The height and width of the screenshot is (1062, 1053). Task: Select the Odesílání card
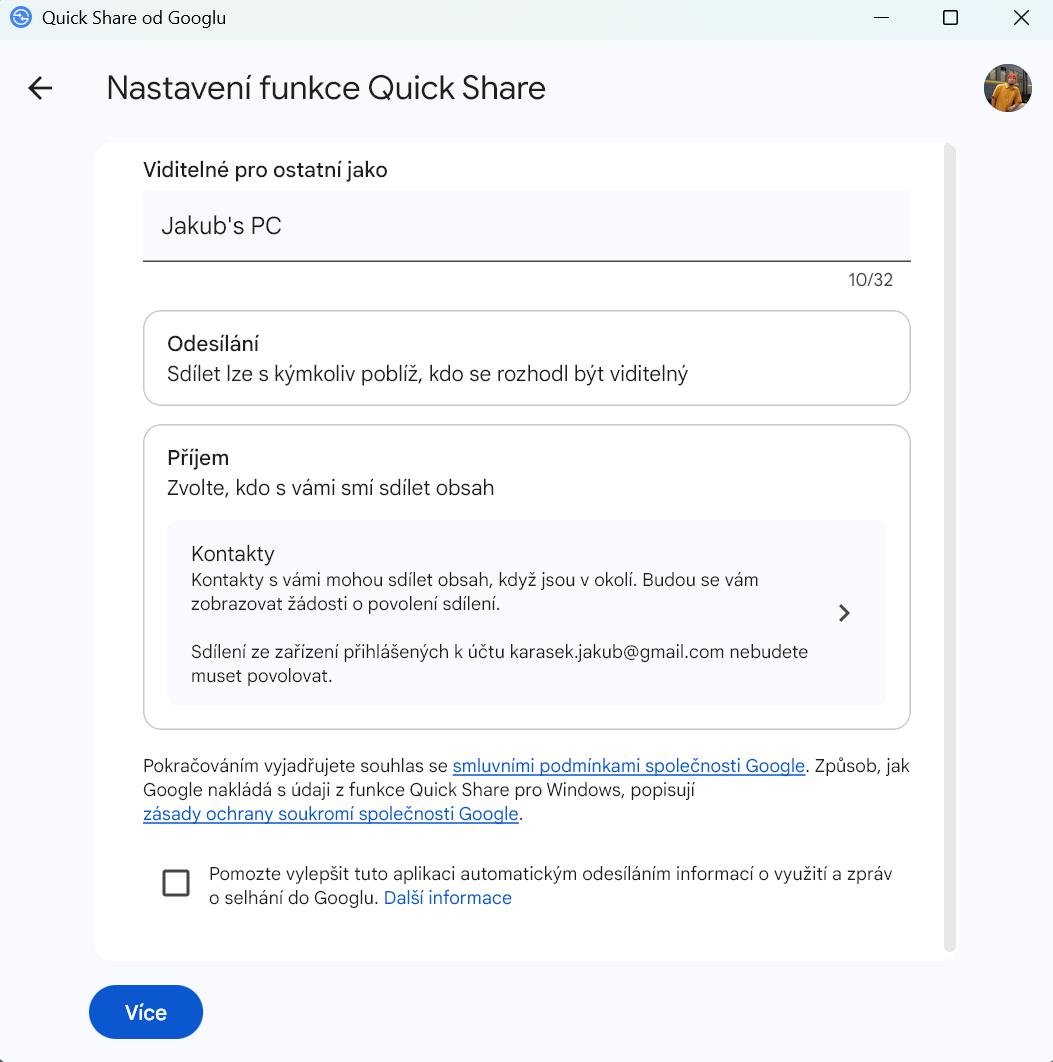pyautogui.click(x=526, y=358)
